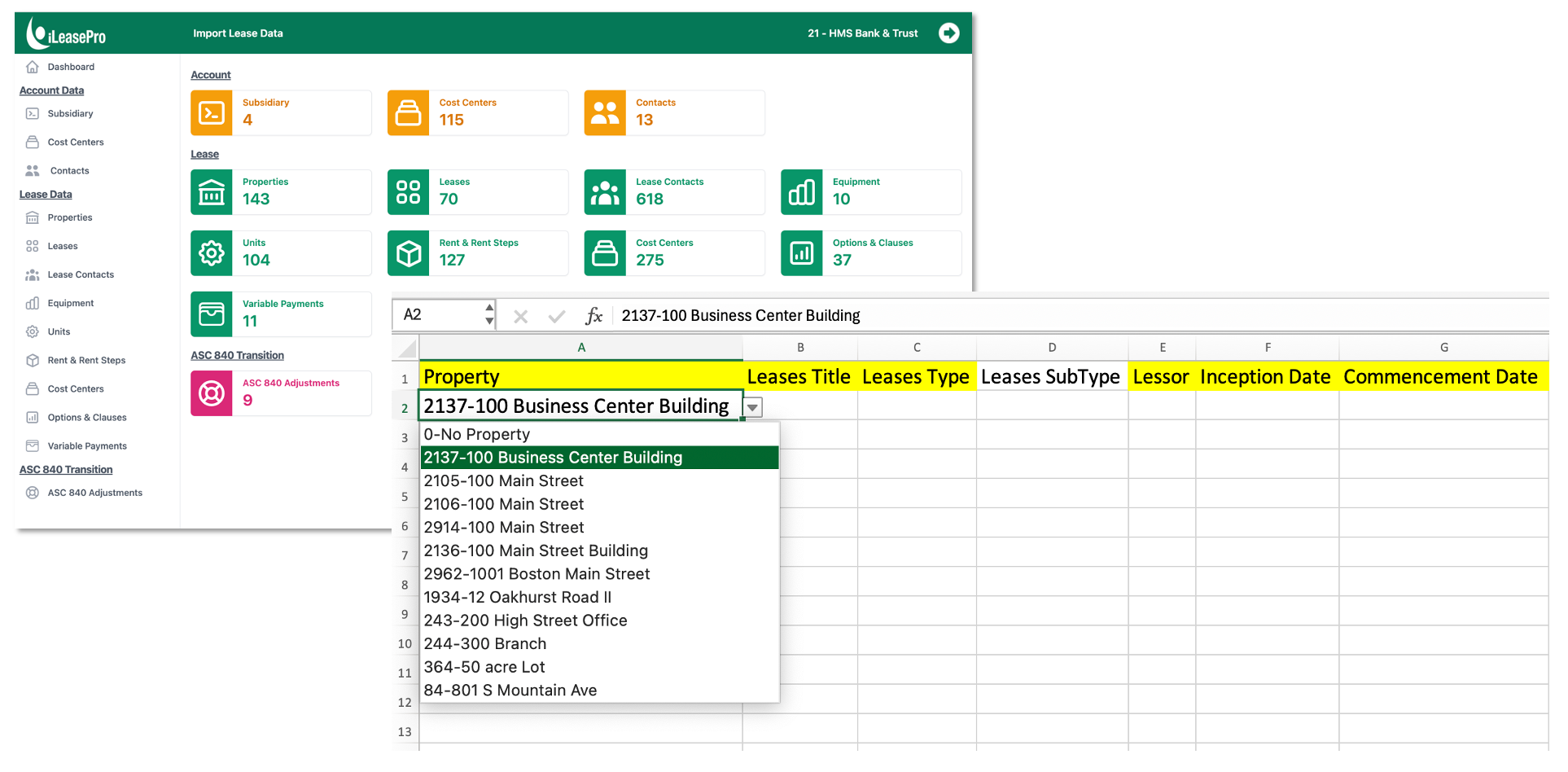
Task: Select 84-801 S Mountain Ave option
Action: pos(599,691)
